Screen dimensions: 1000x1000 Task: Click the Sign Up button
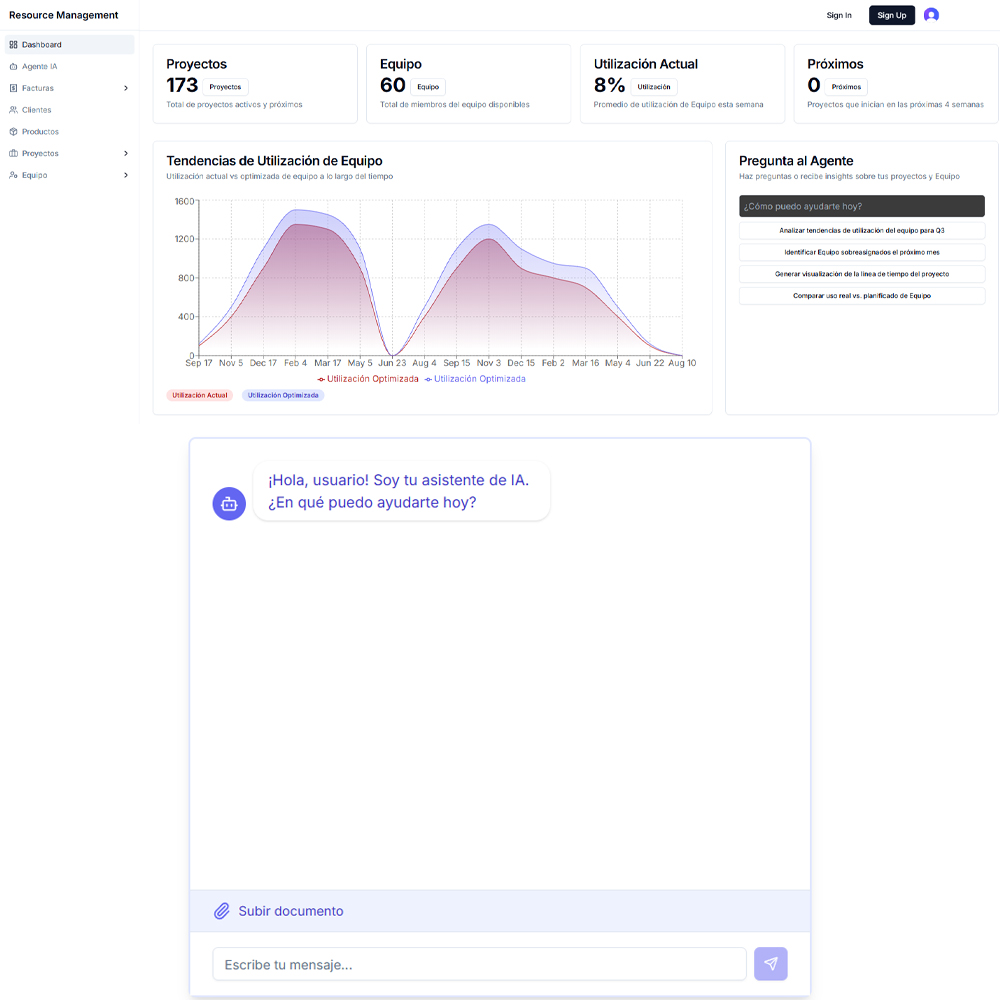pyautogui.click(x=891, y=15)
